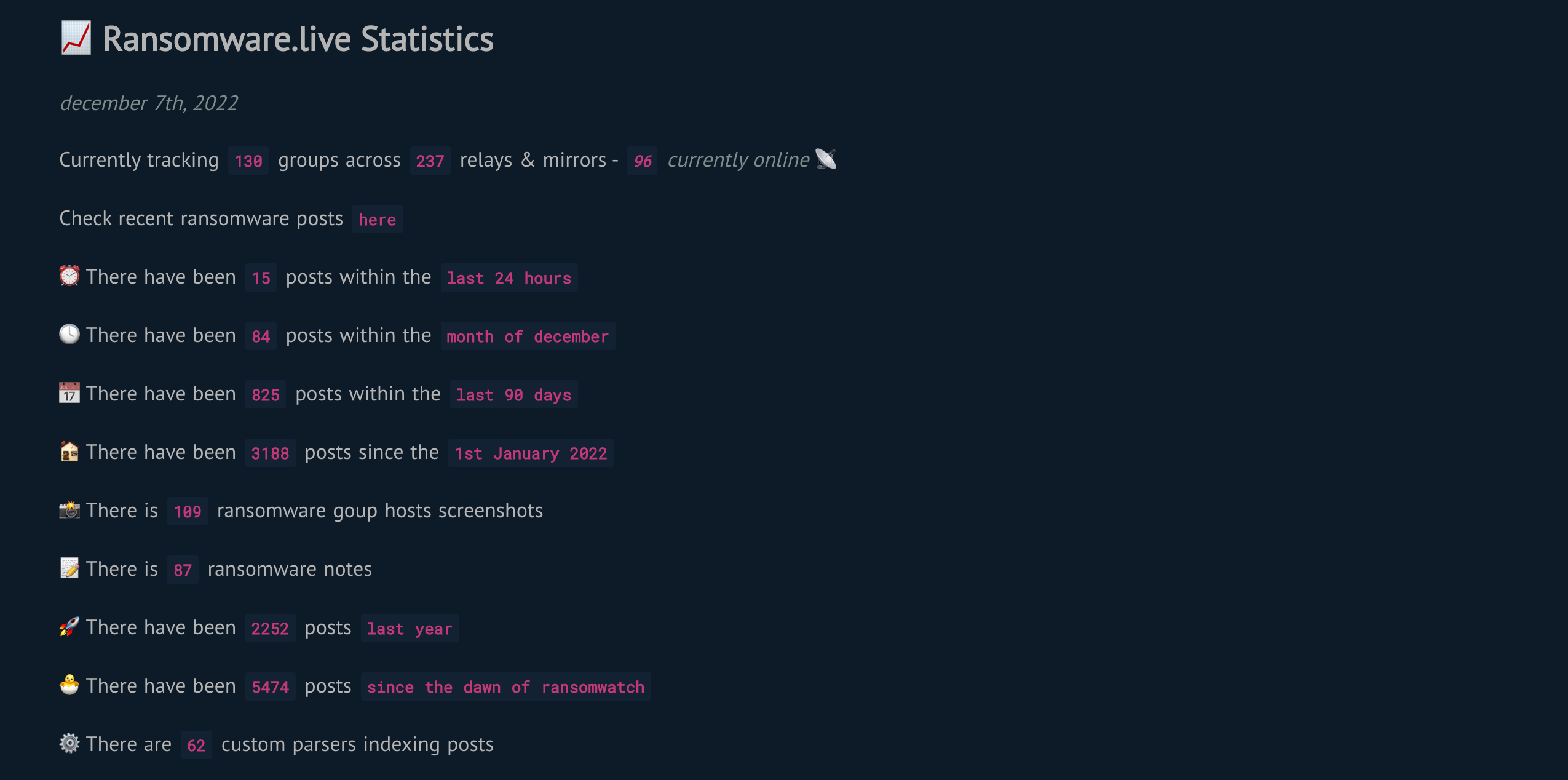Screen dimensions: 1568x780
Task: Open the 'last year' posts link
Action: click(410, 629)
